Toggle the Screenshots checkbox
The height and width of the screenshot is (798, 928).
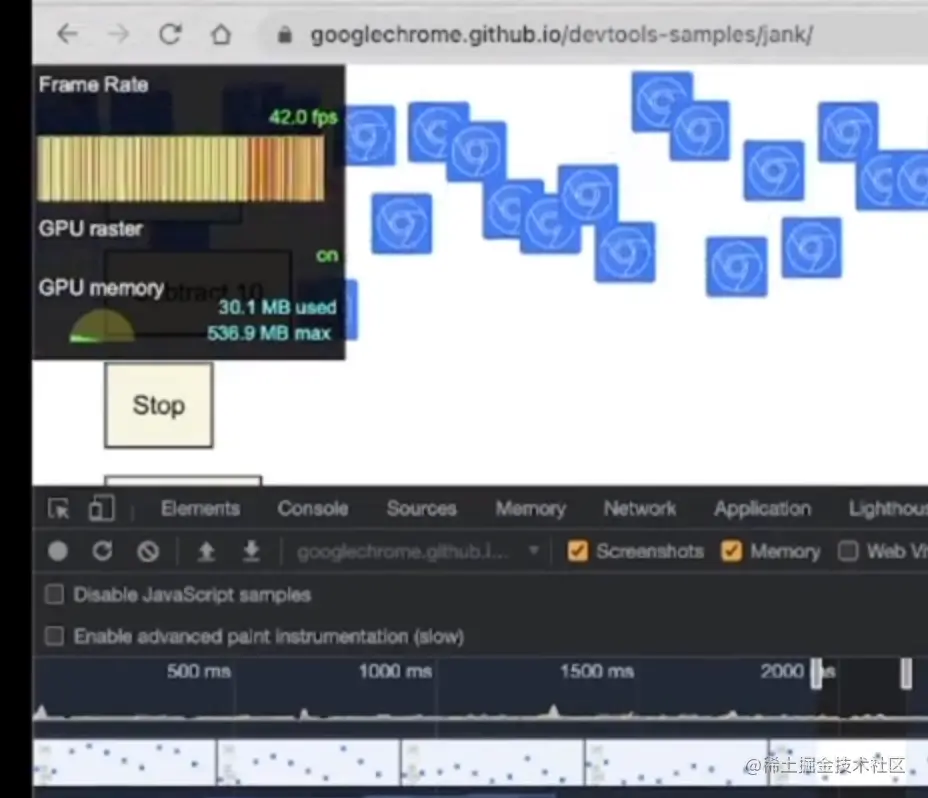point(578,551)
